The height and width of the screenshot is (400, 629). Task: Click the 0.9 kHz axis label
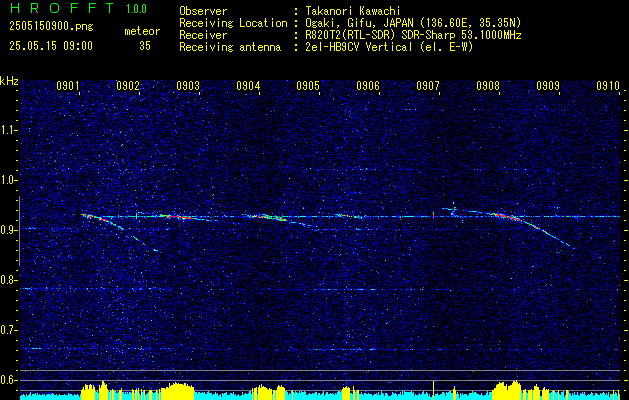click(8, 230)
